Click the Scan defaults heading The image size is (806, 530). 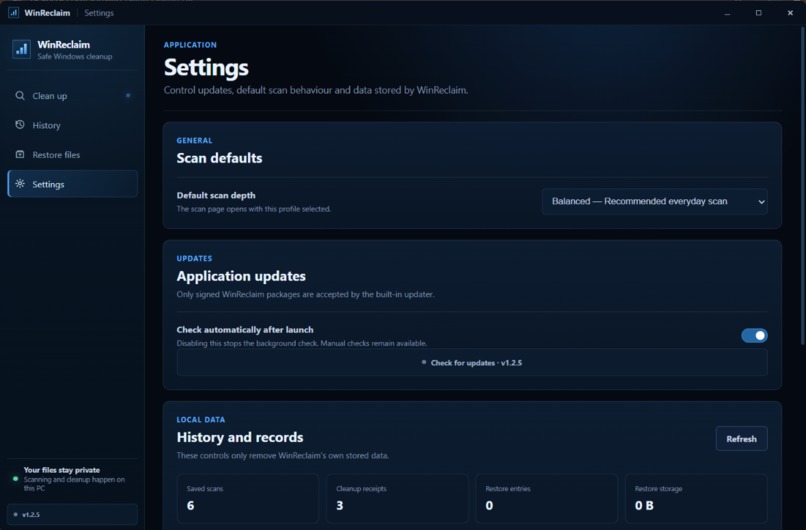219,158
